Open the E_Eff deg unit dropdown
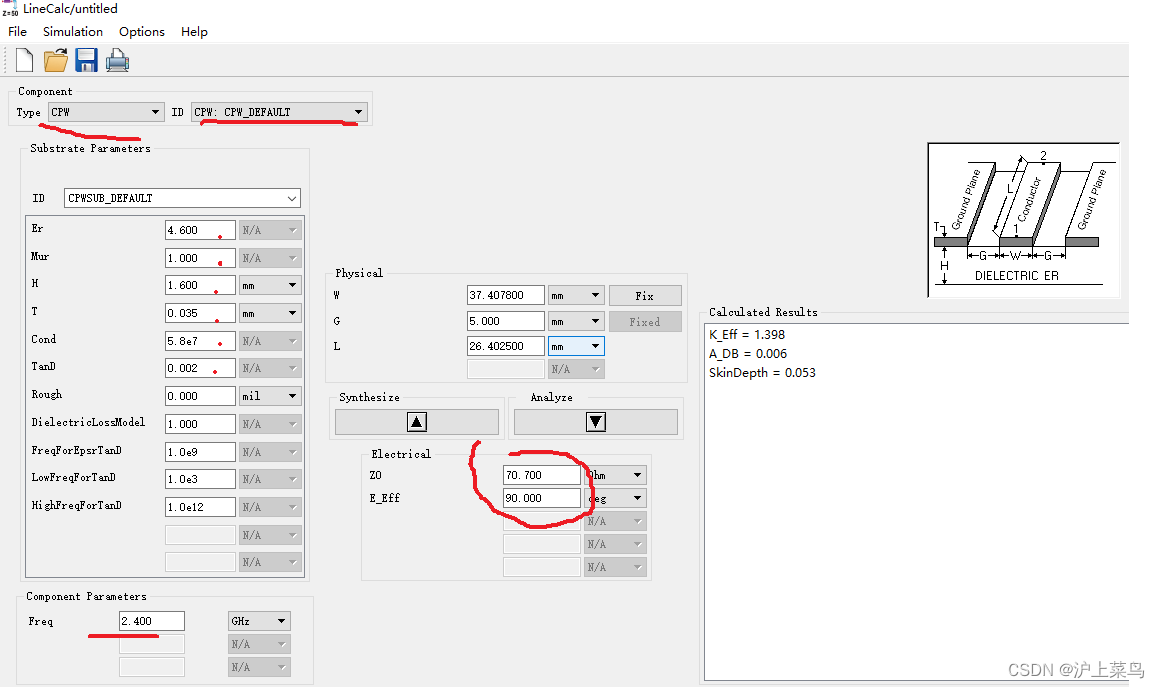1160x688 pixels. point(616,498)
